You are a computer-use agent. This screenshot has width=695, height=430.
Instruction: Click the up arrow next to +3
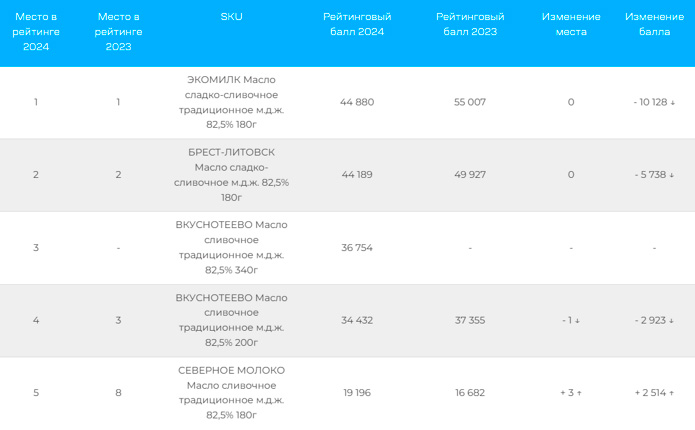579,393
